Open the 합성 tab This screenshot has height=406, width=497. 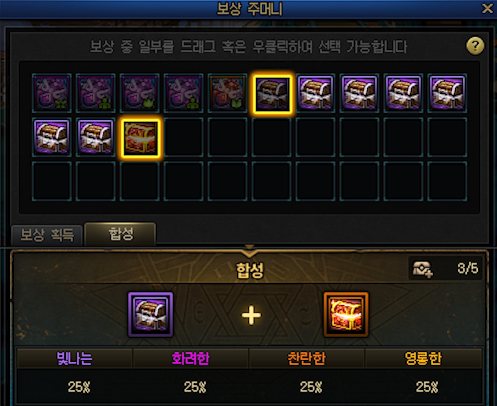click(x=121, y=234)
